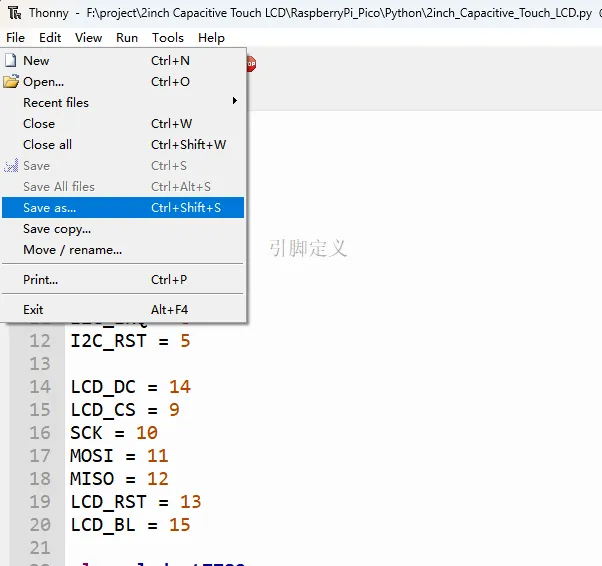Click the LCD_BL = 15 code line

click(x=130, y=525)
